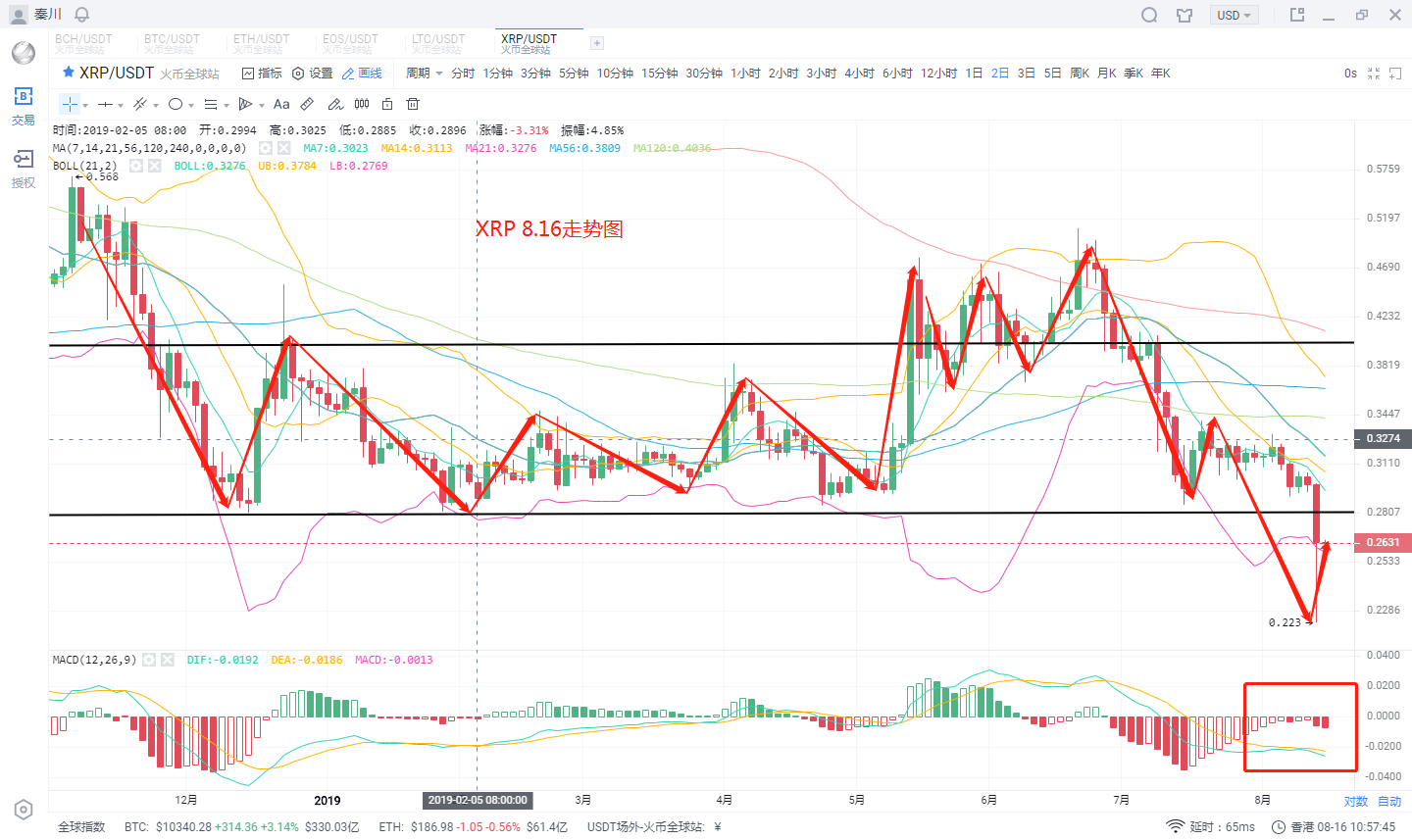
Task: Select the crosshair cursor tool
Action: 70,104
